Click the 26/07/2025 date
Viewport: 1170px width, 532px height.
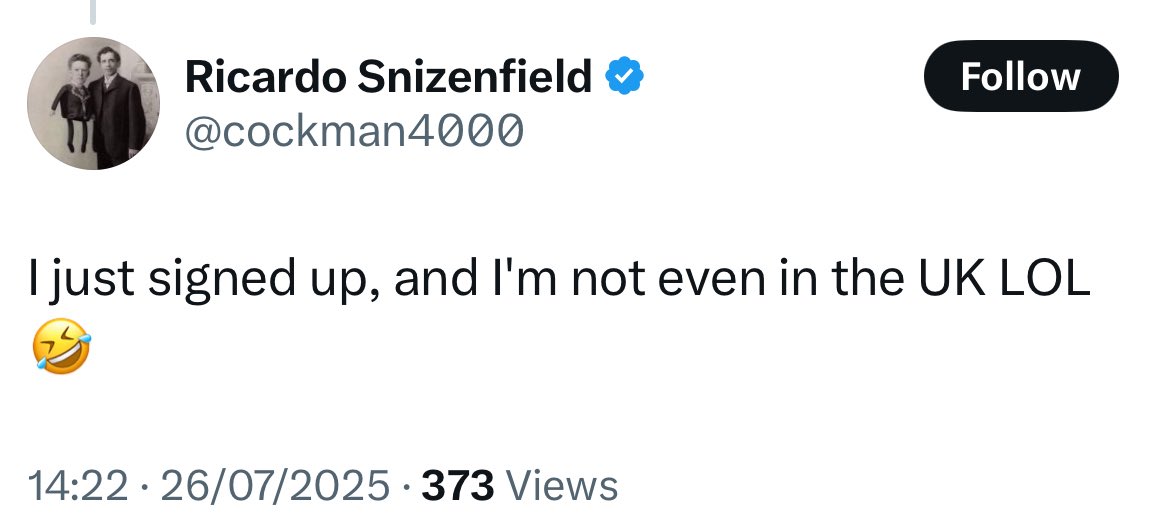(x=275, y=486)
